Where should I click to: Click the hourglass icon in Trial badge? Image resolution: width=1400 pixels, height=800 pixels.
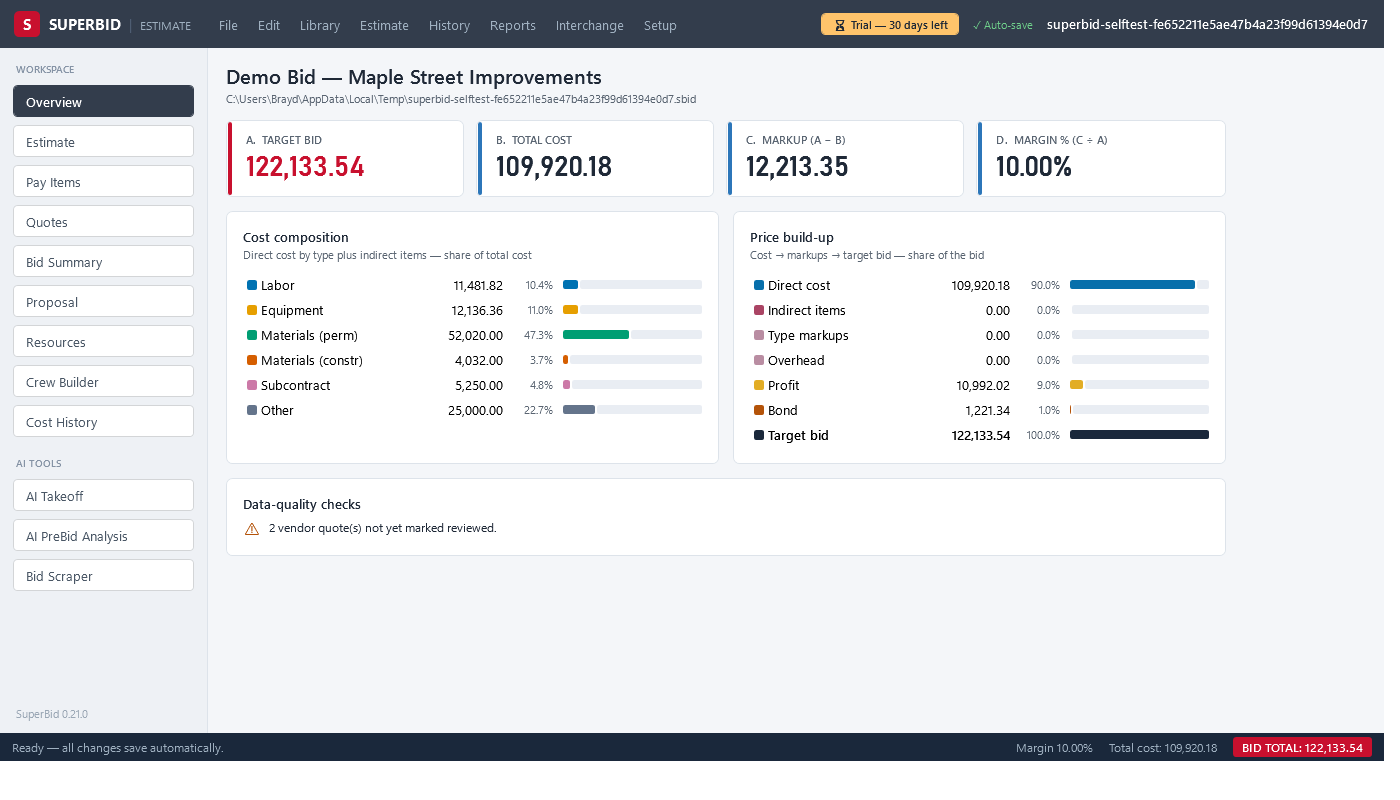(x=840, y=25)
